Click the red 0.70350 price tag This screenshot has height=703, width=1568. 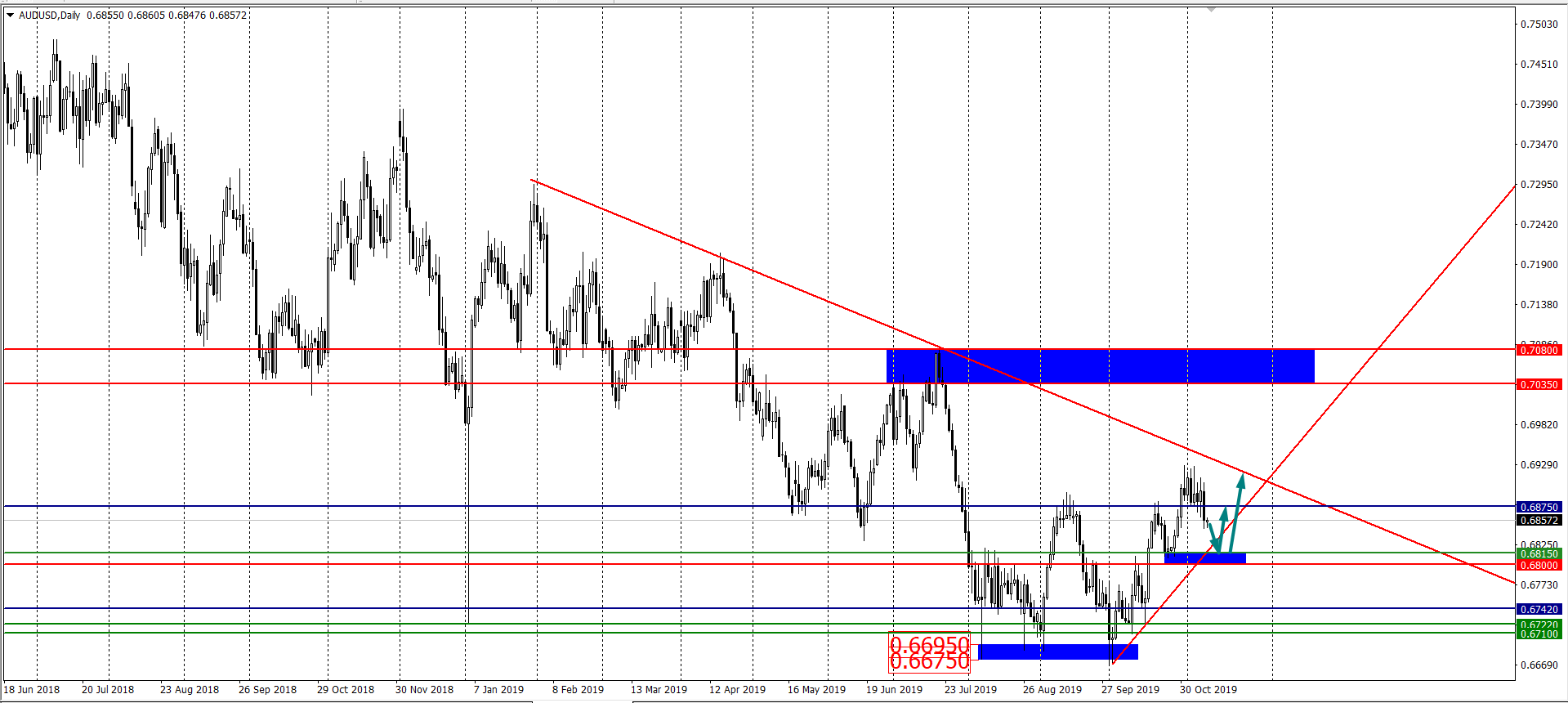point(1538,384)
